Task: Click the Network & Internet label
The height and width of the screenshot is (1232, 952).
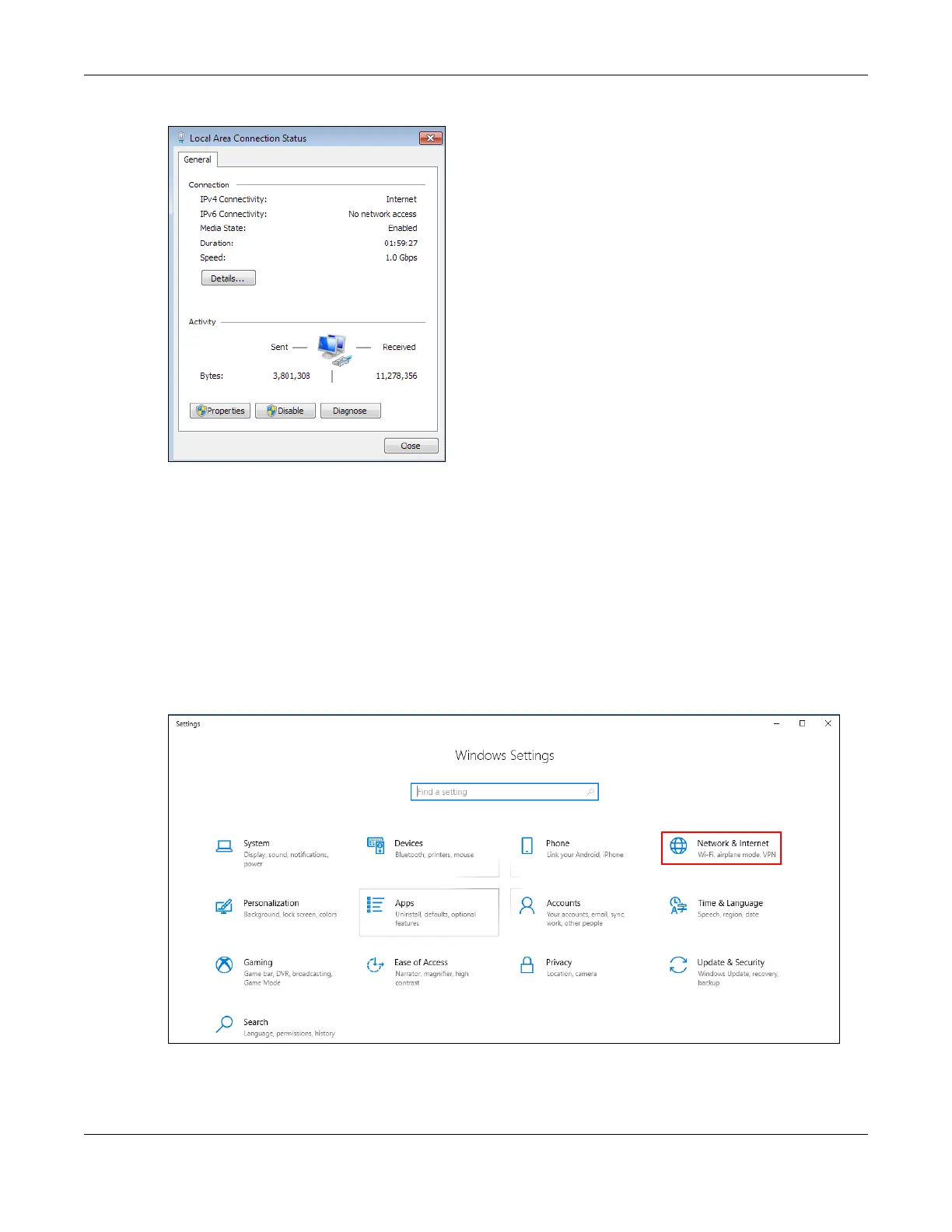Action: tap(733, 843)
